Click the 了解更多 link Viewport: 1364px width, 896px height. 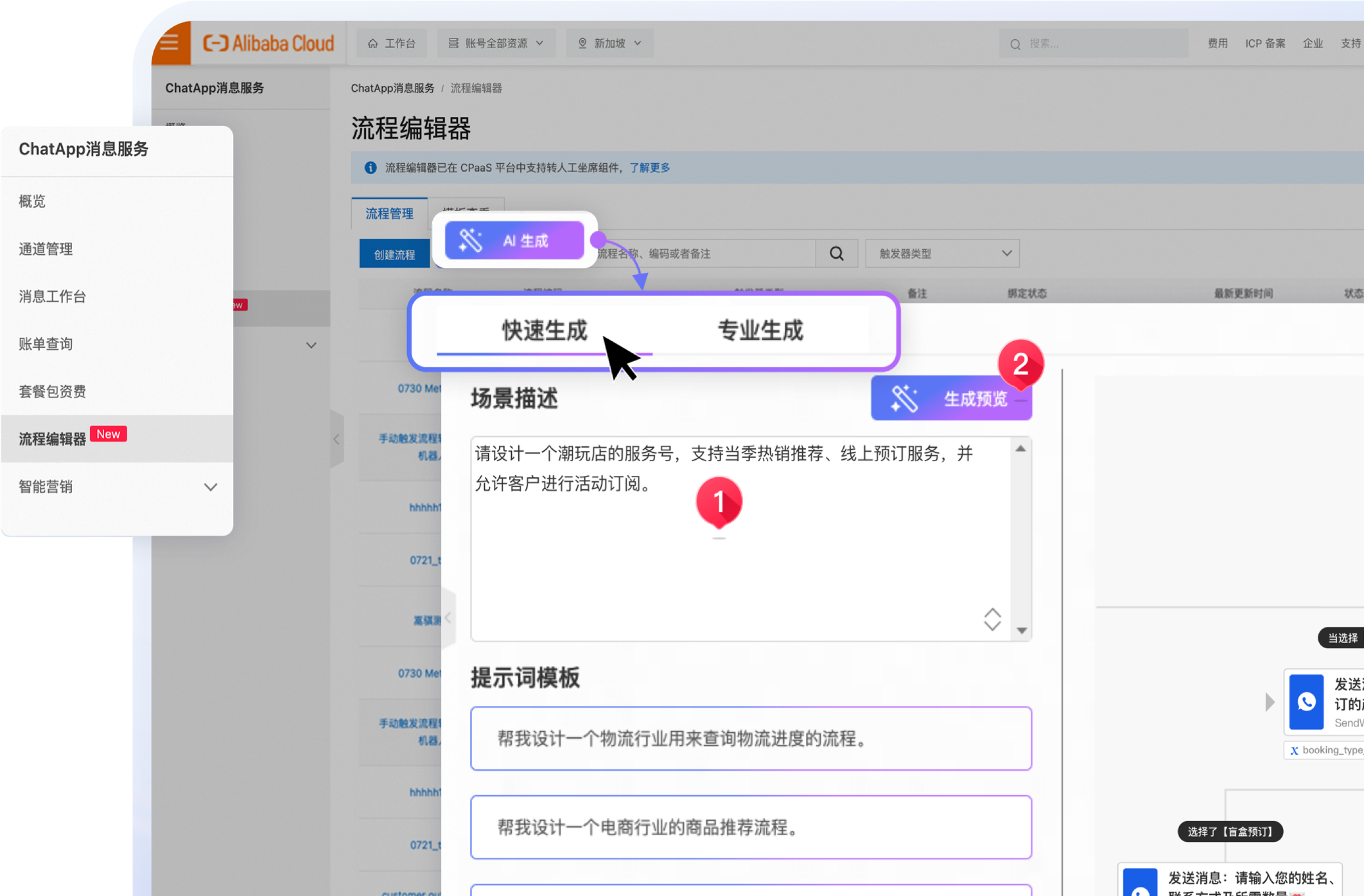[x=649, y=168]
